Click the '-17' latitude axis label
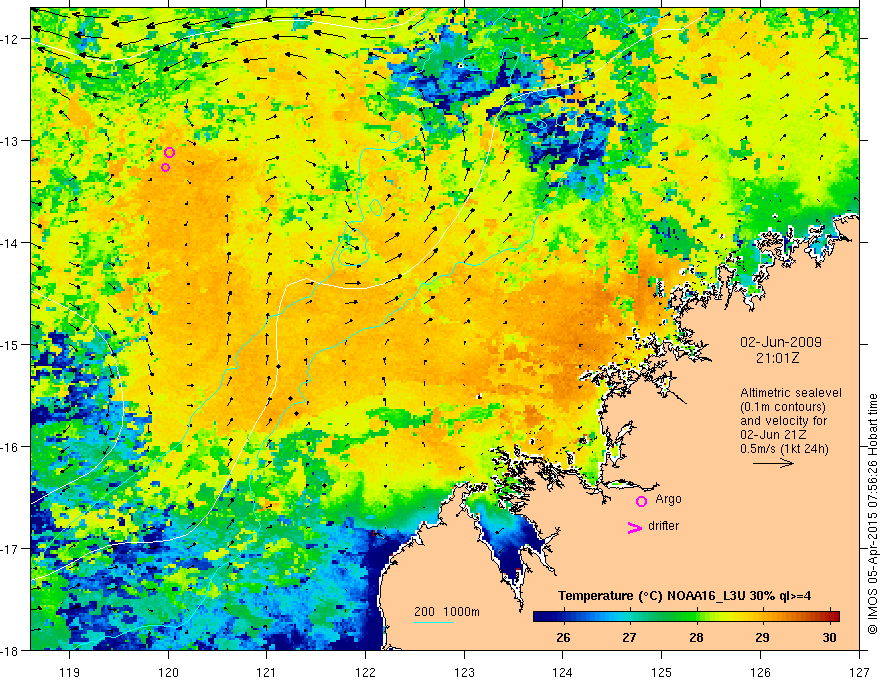880x680 pixels. point(11,548)
